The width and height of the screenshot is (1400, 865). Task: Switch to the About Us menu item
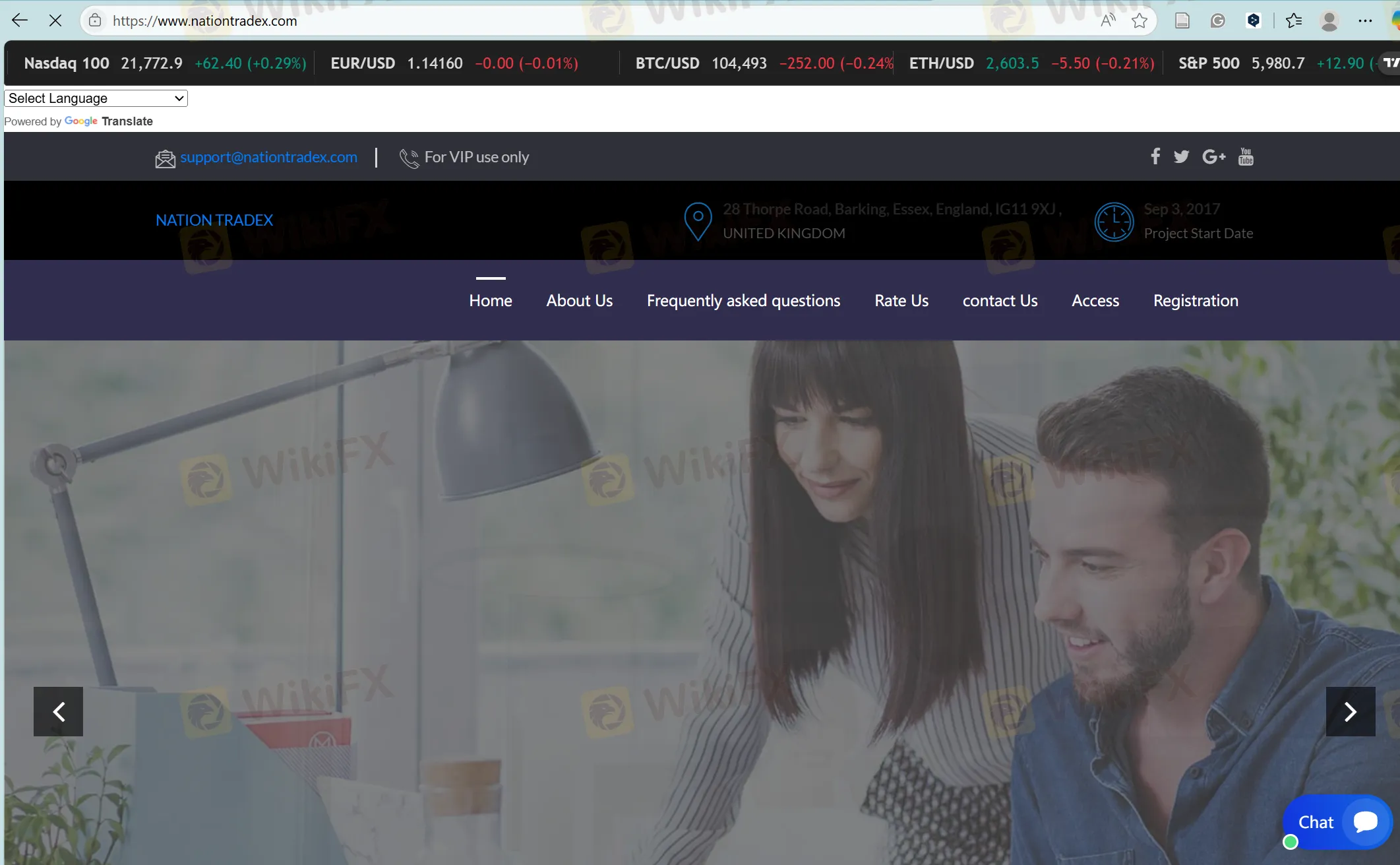[579, 300]
